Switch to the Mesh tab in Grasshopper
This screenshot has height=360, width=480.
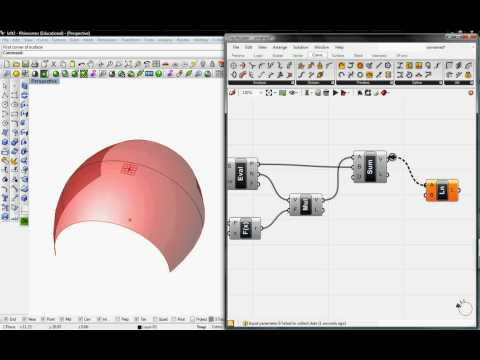click(358, 55)
